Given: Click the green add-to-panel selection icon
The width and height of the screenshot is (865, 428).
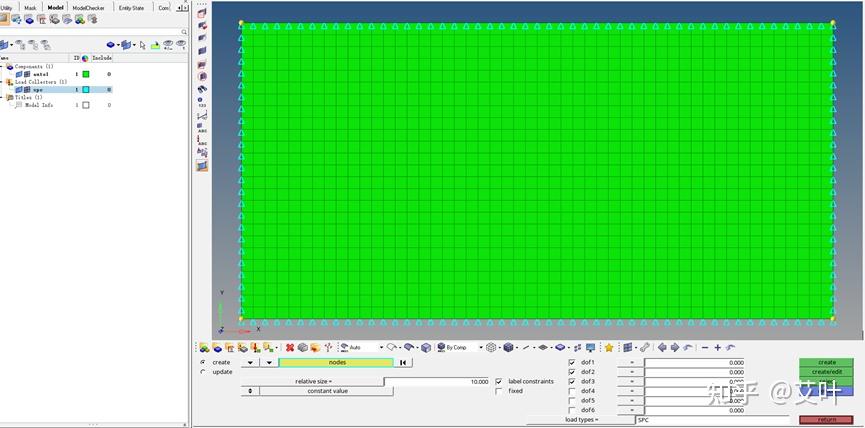Looking at the screenshot, I should click(x=155, y=45).
